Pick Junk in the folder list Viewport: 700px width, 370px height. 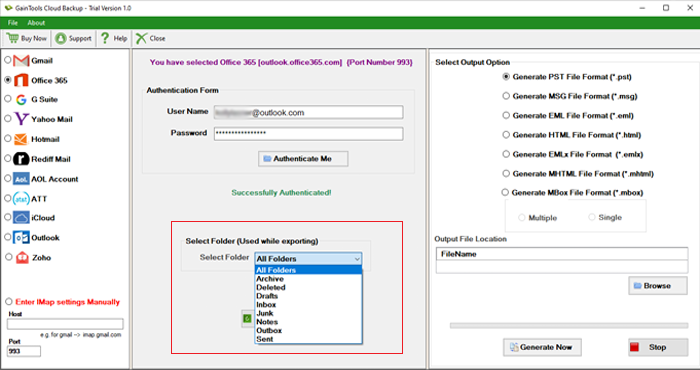coord(308,313)
